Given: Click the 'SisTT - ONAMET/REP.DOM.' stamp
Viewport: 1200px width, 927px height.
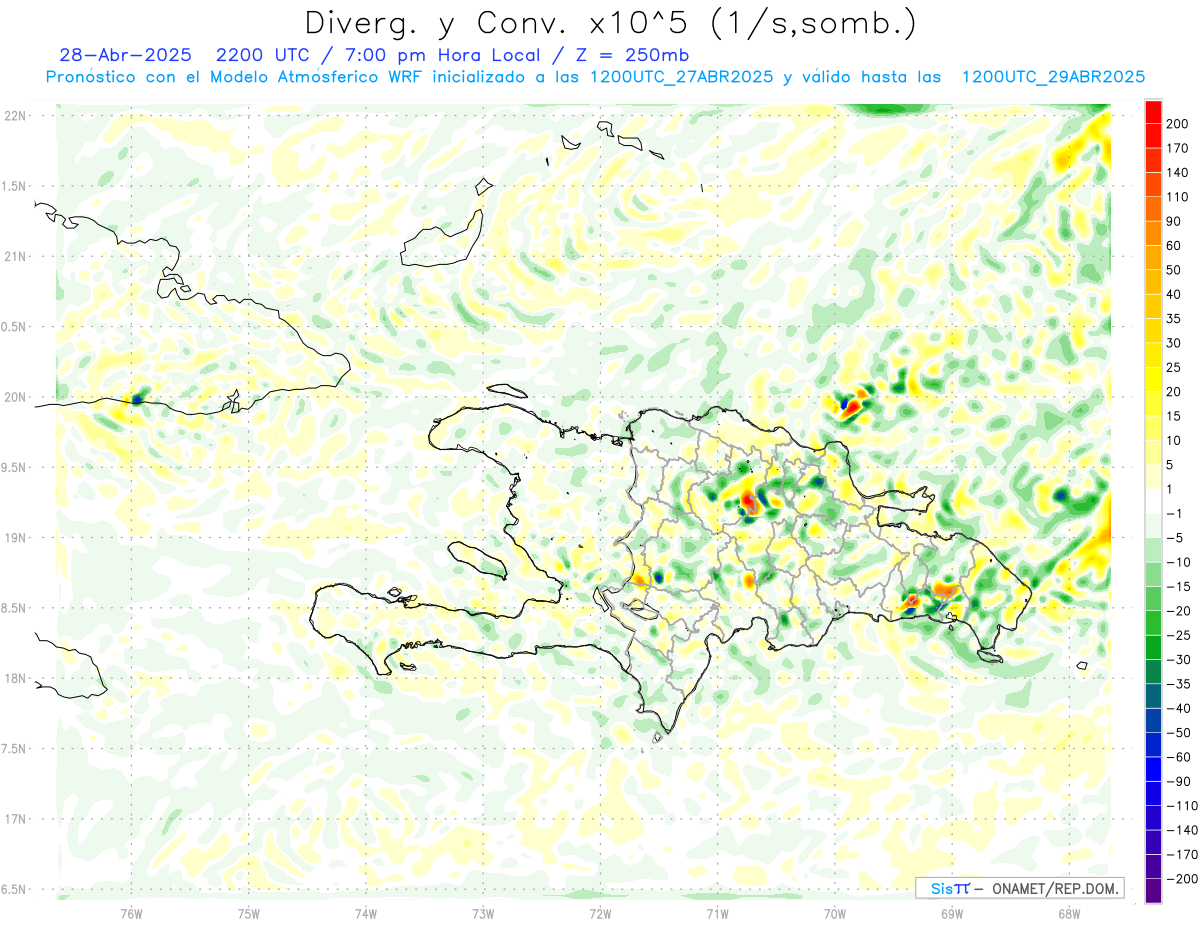Looking at the screenshot, I should 1019,888.
